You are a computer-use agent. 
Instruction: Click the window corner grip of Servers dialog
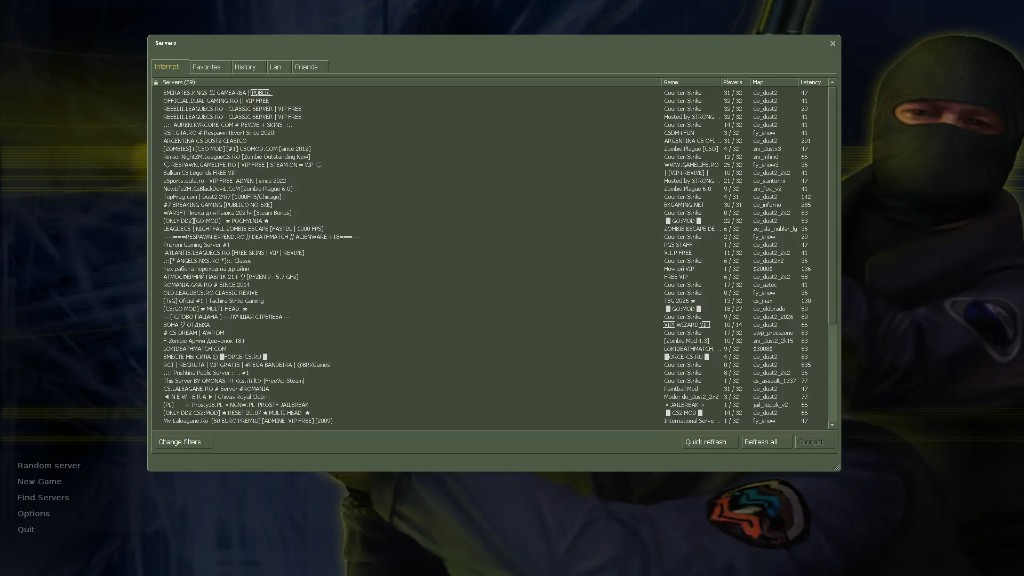tap(837, 467)
